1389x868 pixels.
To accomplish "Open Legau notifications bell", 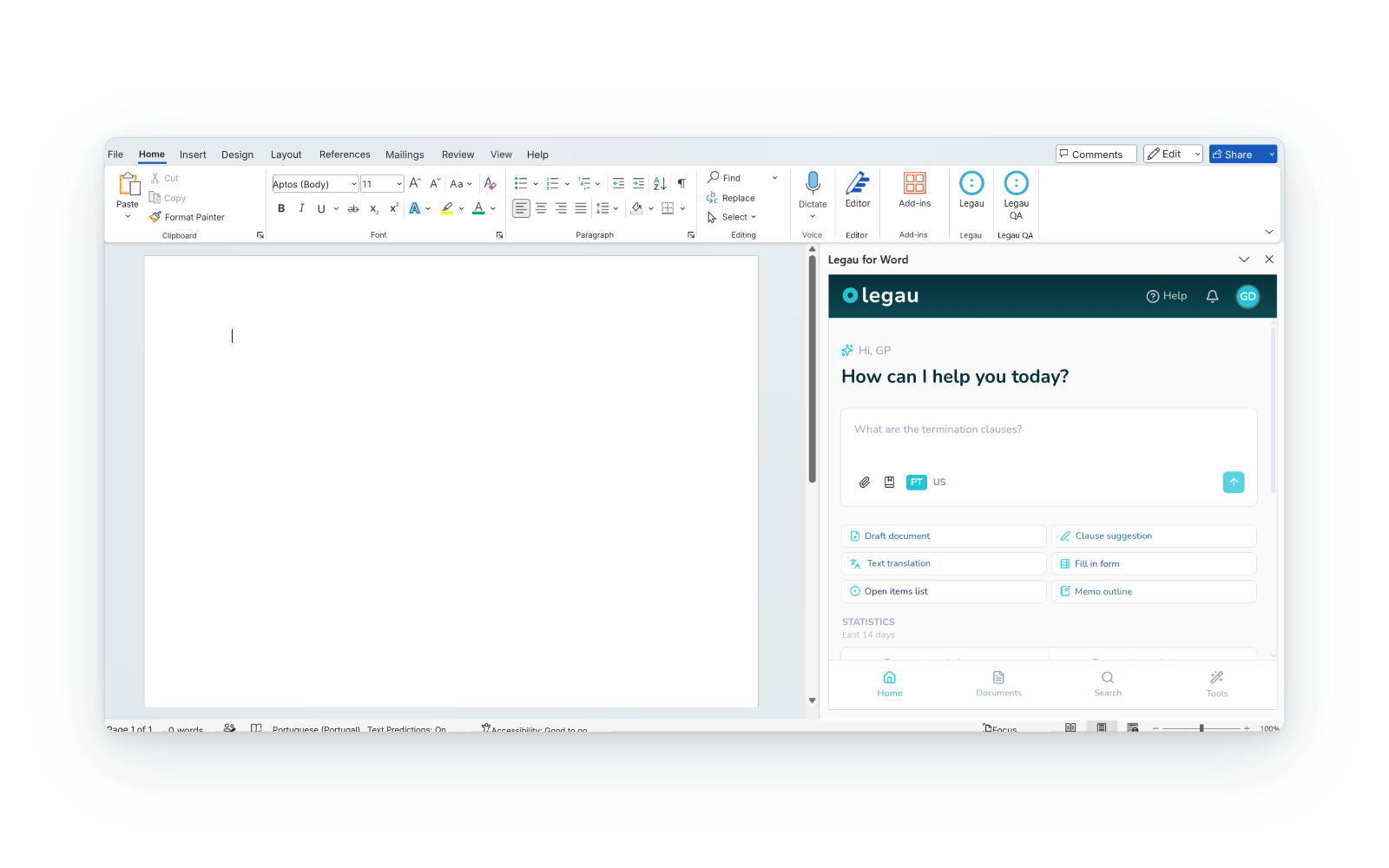I will coord(1213,296).
